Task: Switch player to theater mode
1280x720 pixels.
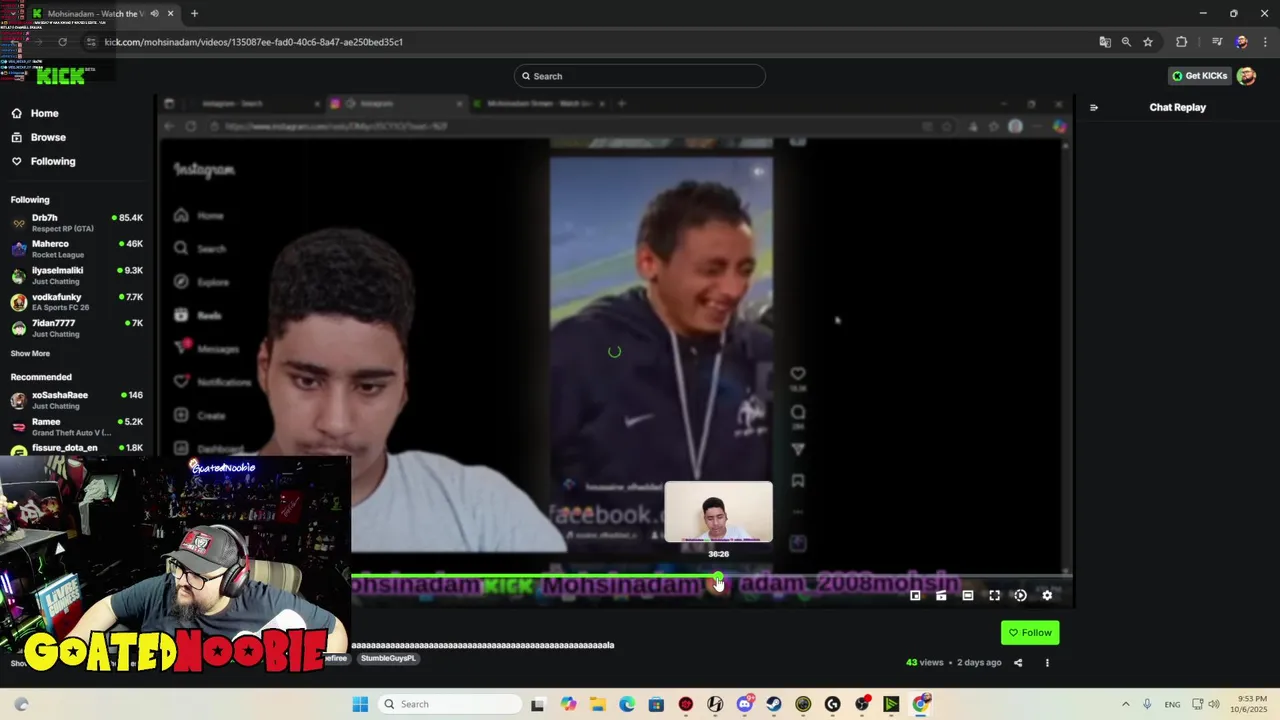Action: click(x=968, y=595)
